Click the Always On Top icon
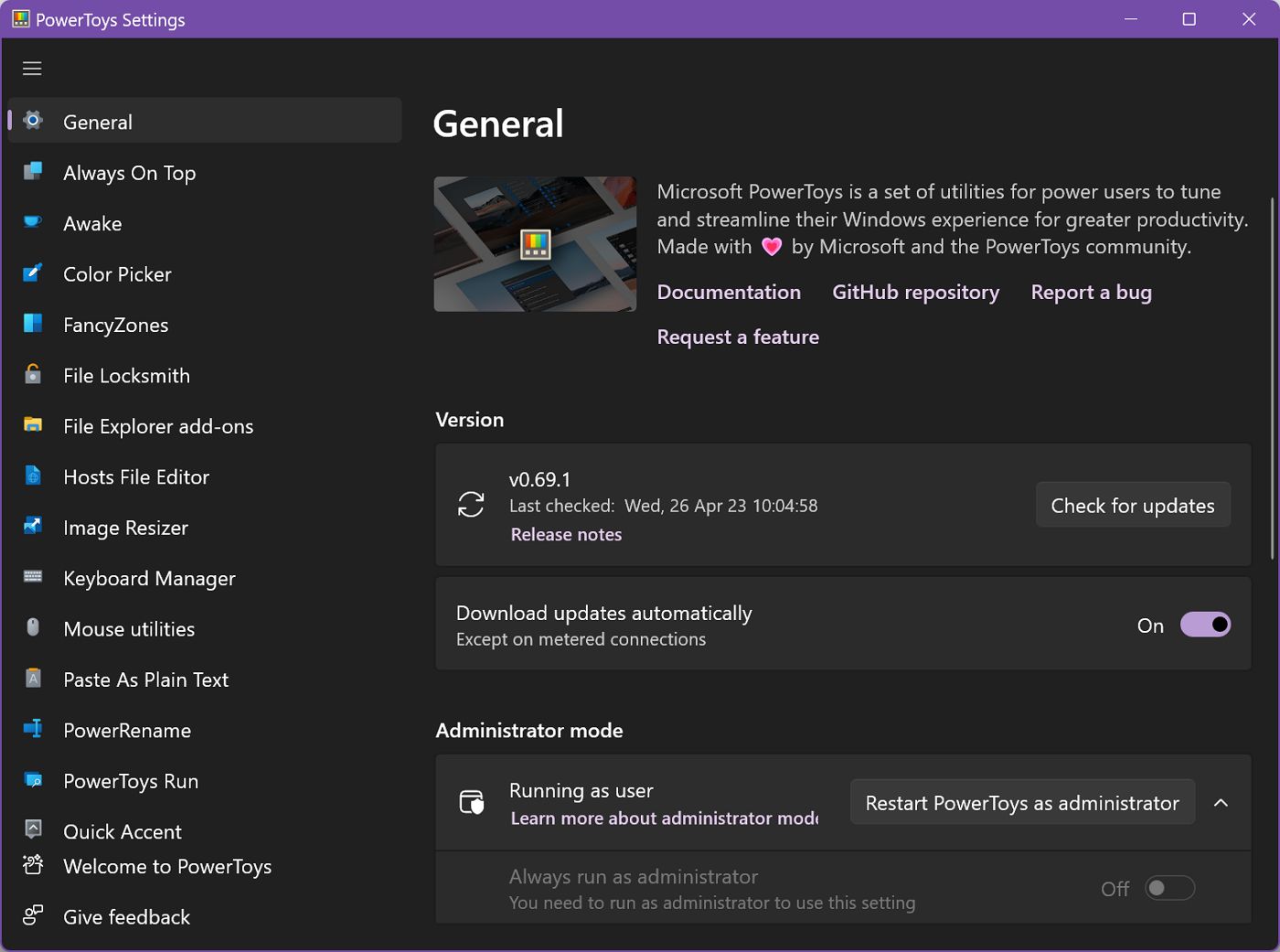The image size is (1280, 952). [x=33, y=171]
